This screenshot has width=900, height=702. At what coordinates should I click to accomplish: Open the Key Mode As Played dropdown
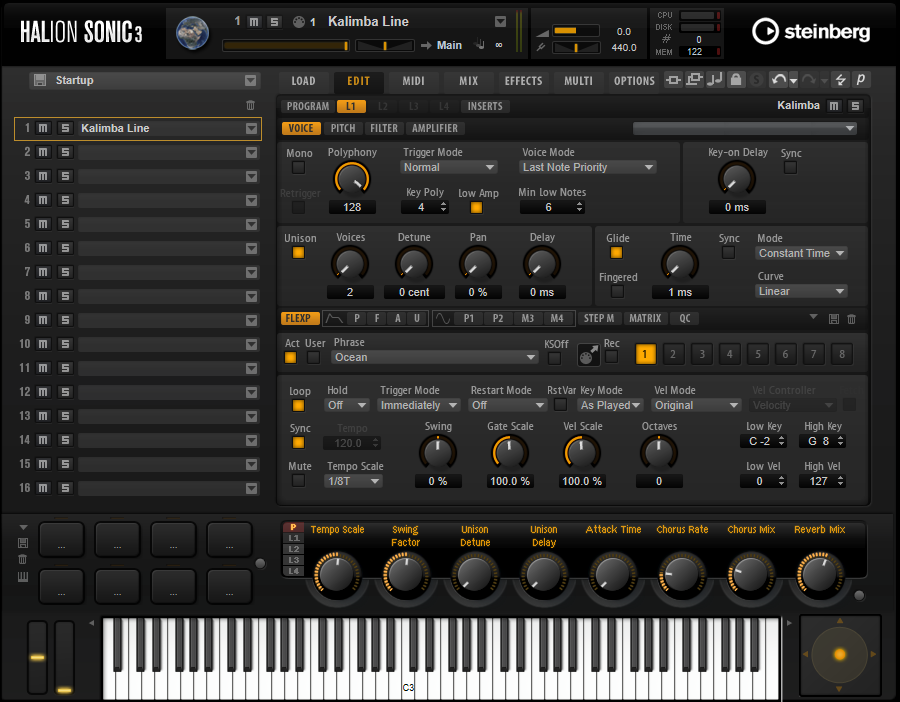pyautogui.click(x=611, y=405)
